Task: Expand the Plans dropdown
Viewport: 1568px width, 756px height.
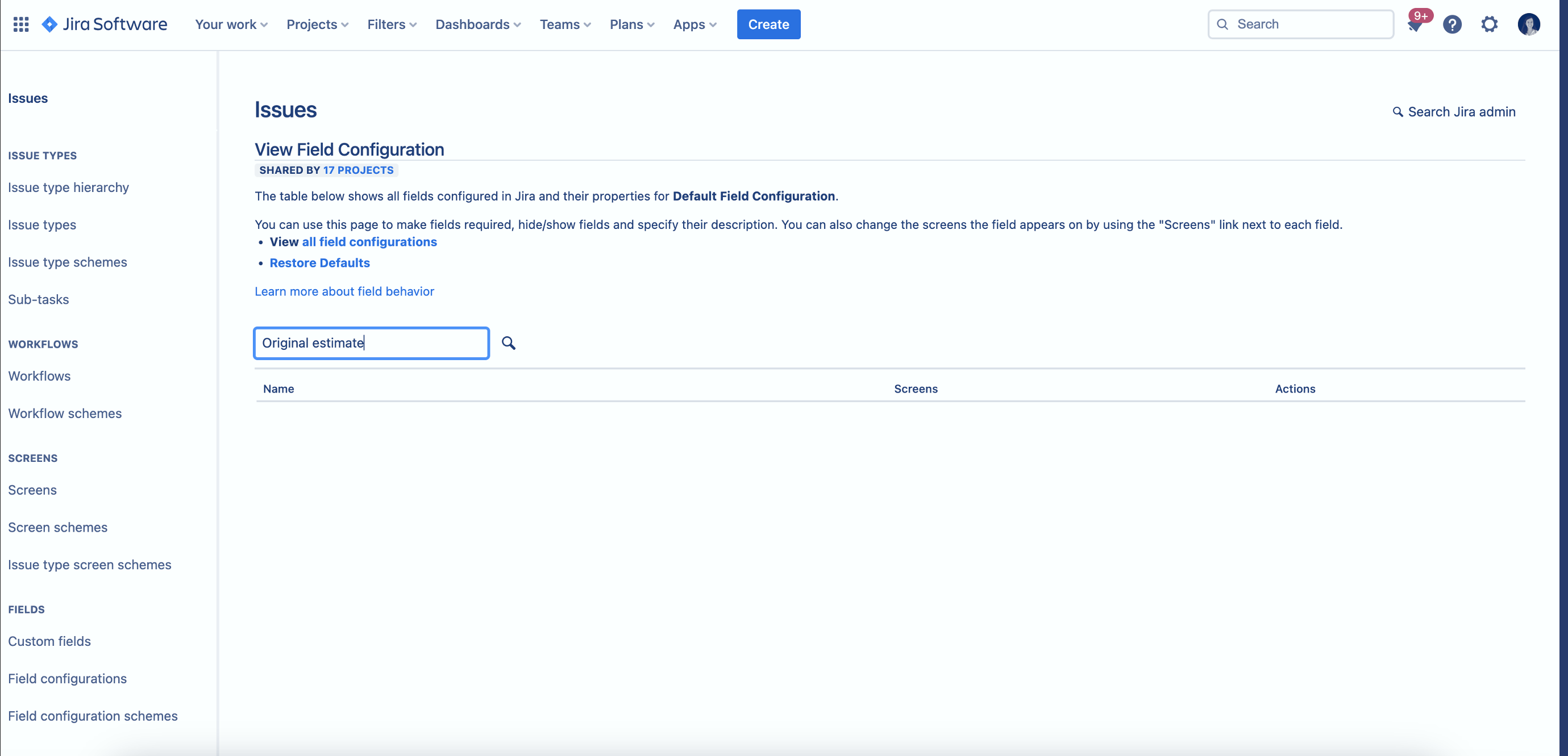Action: (x=632, y=24)
